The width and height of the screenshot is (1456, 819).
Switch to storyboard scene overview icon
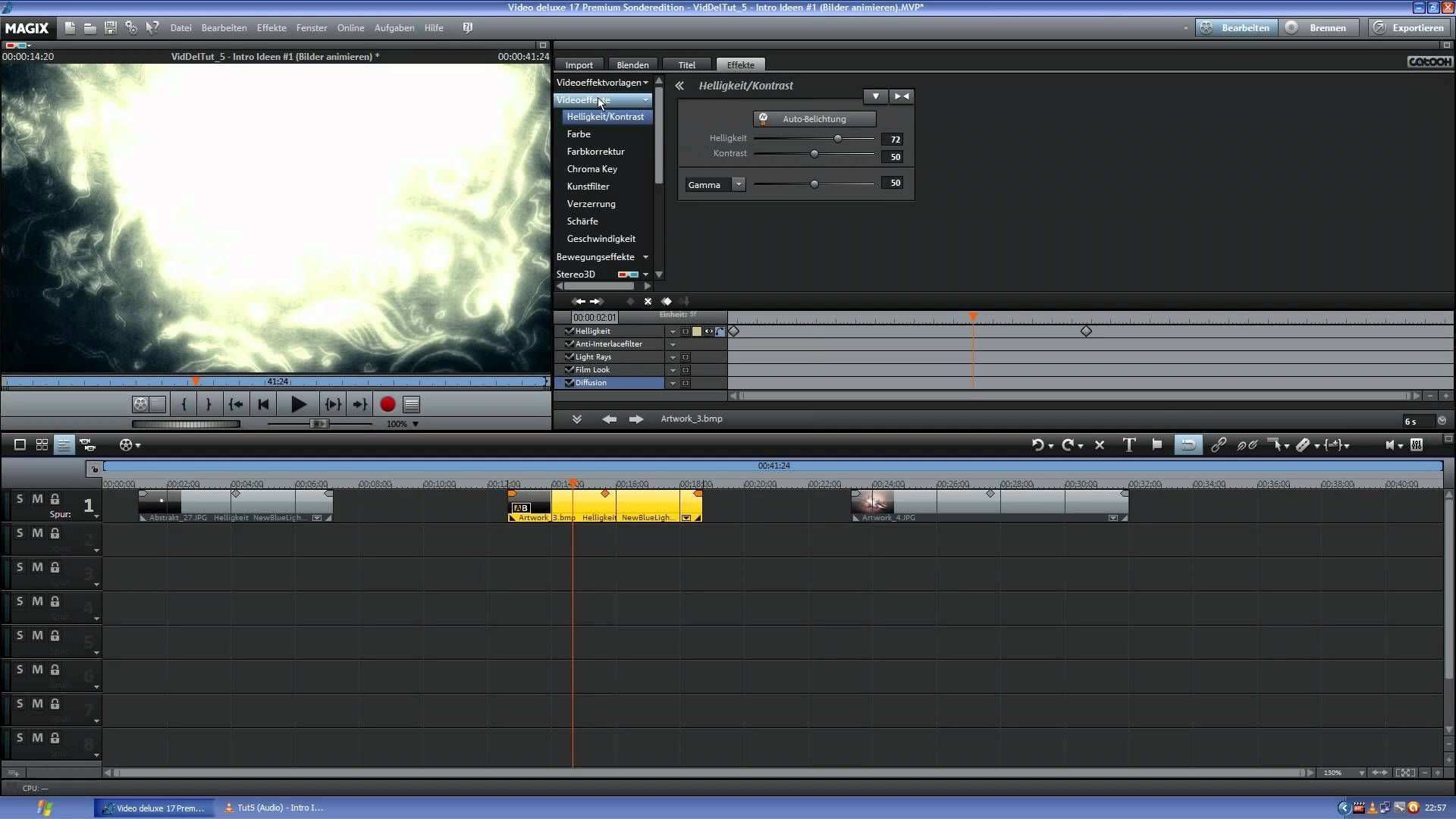coord(42,445)
